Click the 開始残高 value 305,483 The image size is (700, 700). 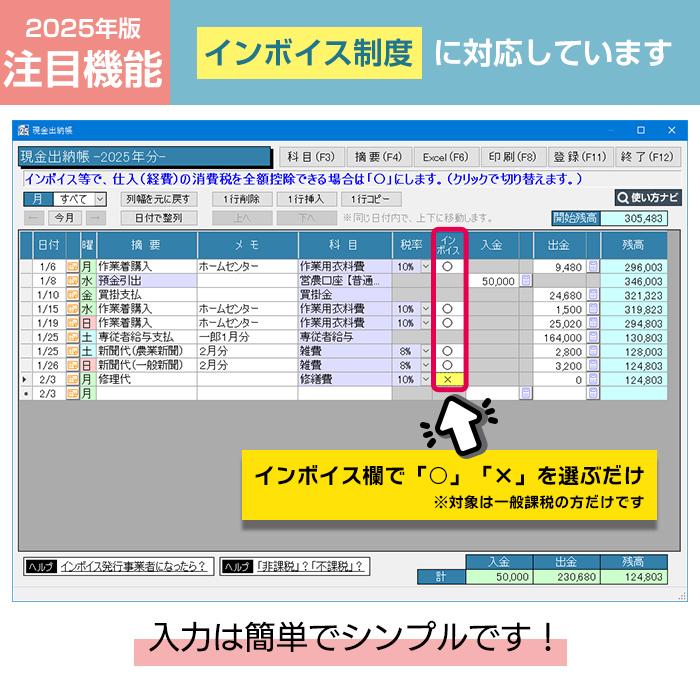click(x=634, y=218)
